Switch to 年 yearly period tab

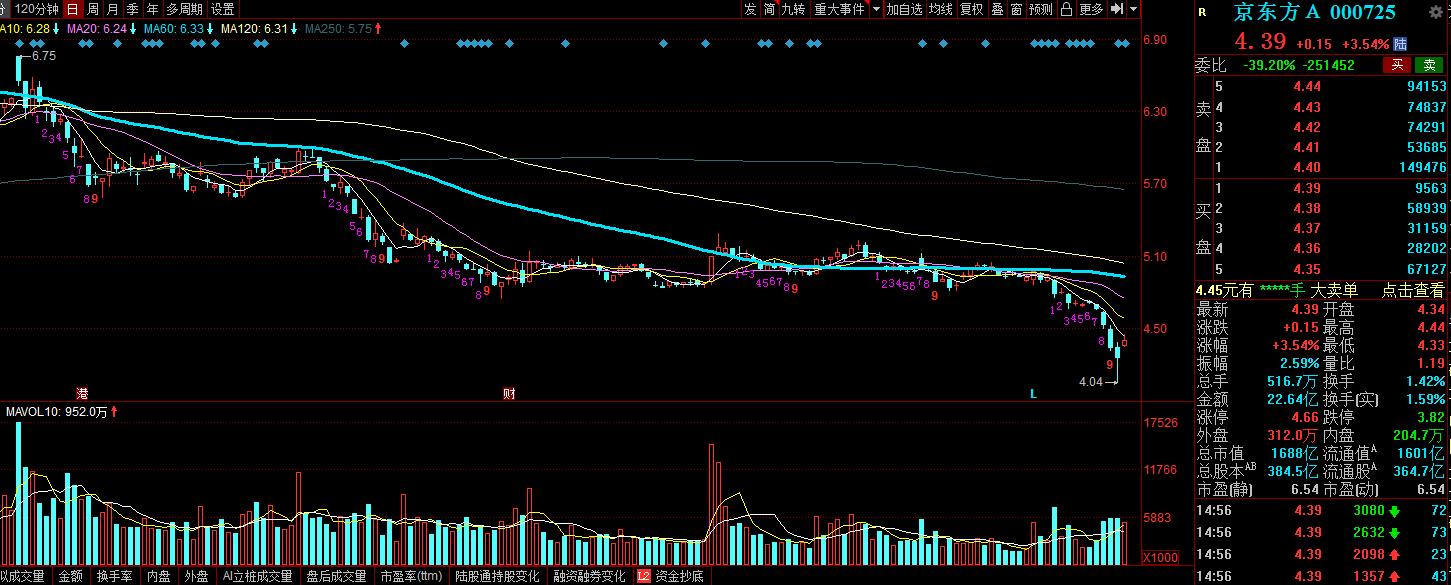151,9
